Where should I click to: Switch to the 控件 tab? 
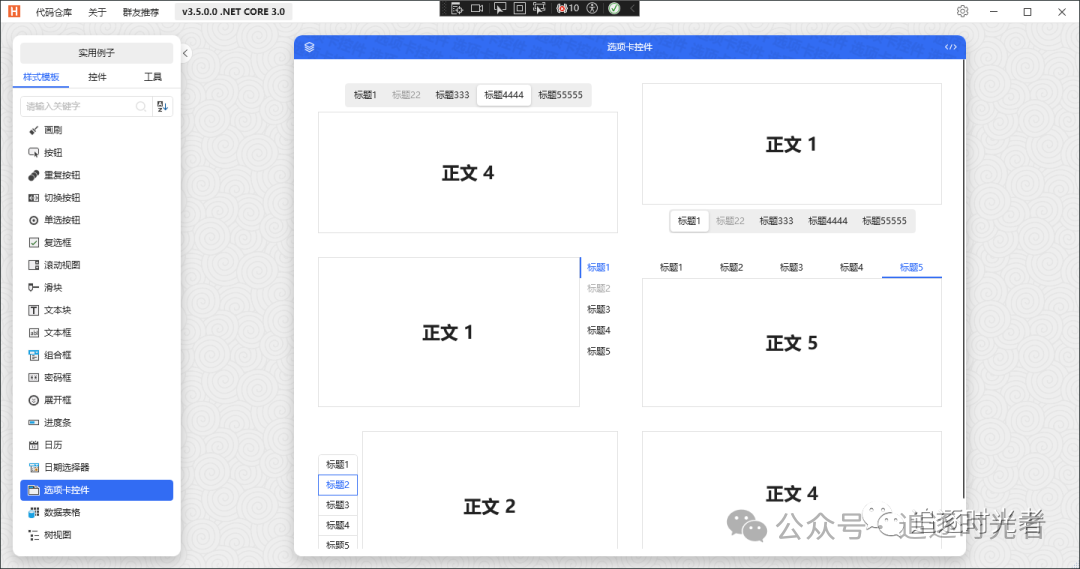click(97, 77)
